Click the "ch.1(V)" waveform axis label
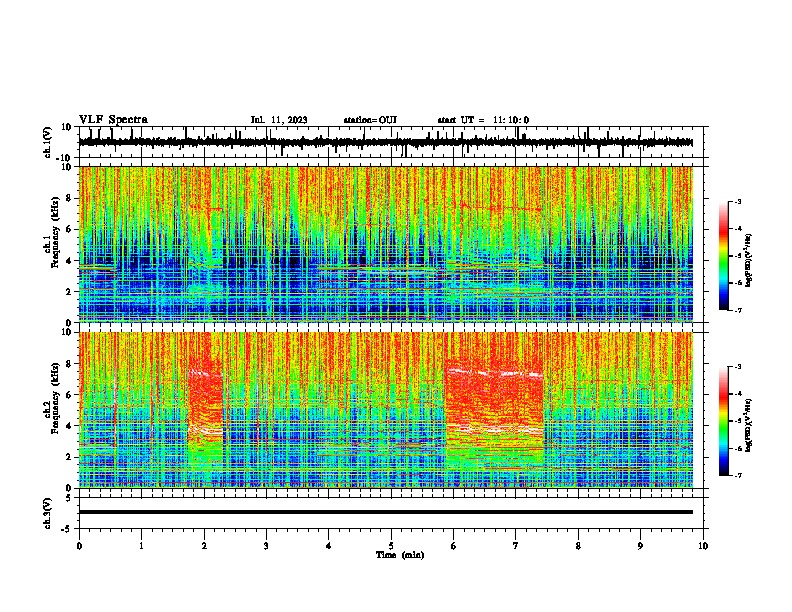 coord(48,142)
